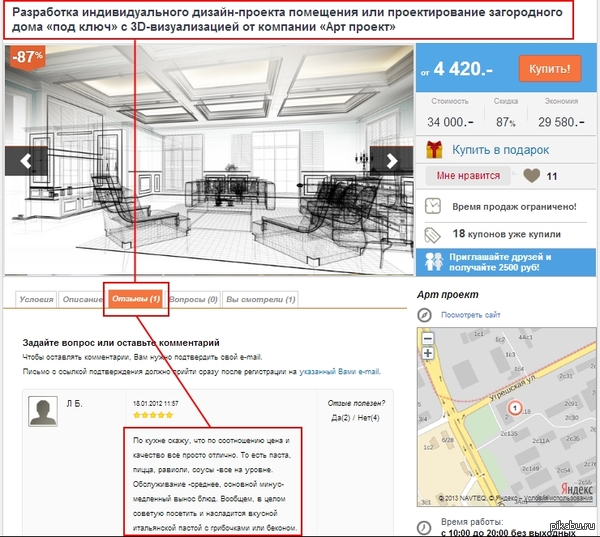Click the previous image arrow on slideshow
600x537 pixels.
pyautogui.click(x=26, y=161)
